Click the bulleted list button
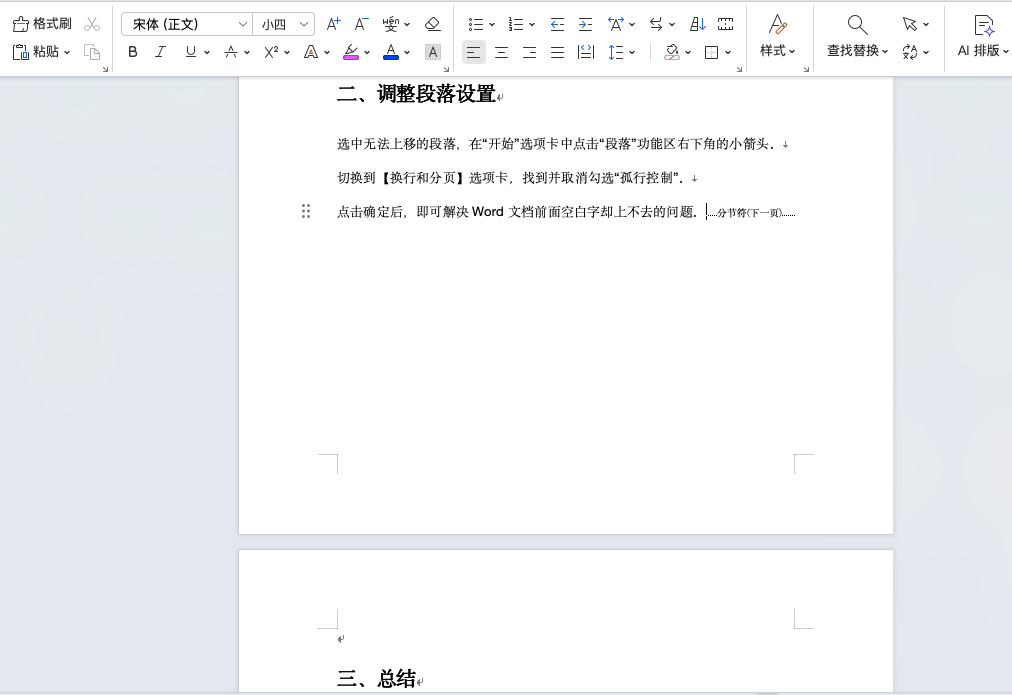This screenshot has height=695, width=1012. 475,23
